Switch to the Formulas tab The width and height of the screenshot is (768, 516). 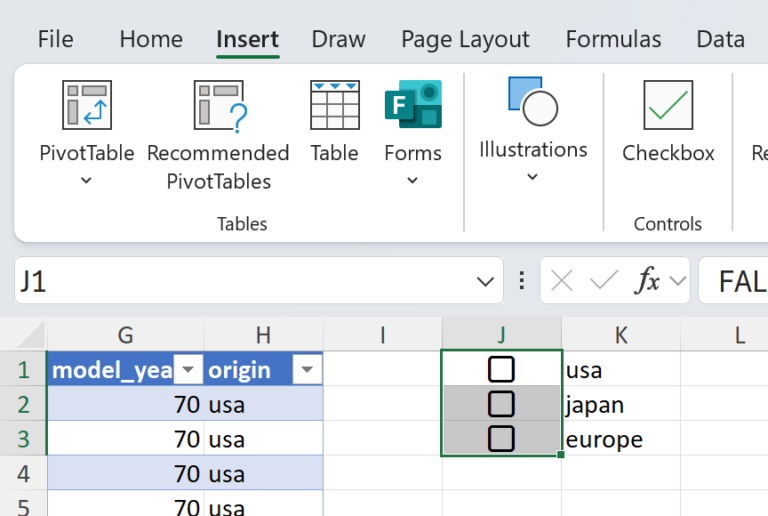point(613,40)
